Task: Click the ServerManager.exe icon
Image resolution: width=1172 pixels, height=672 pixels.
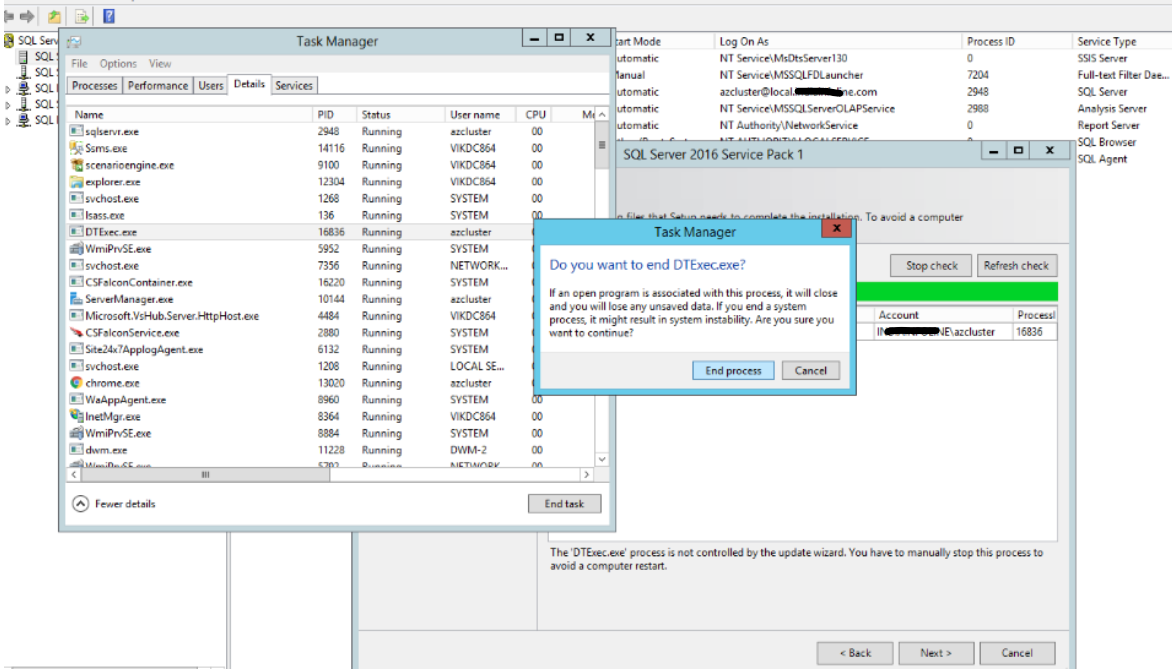Action: point(76,299)
